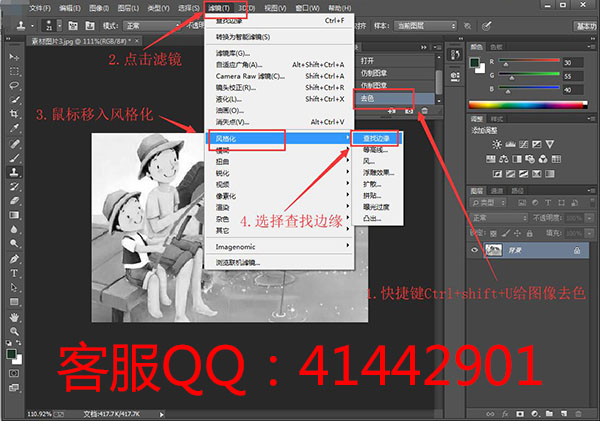This screenshot has height=421, width=600.
Task: Open the 模式 blend mode dropdown in options bar
Action: [x=152, y=26]
